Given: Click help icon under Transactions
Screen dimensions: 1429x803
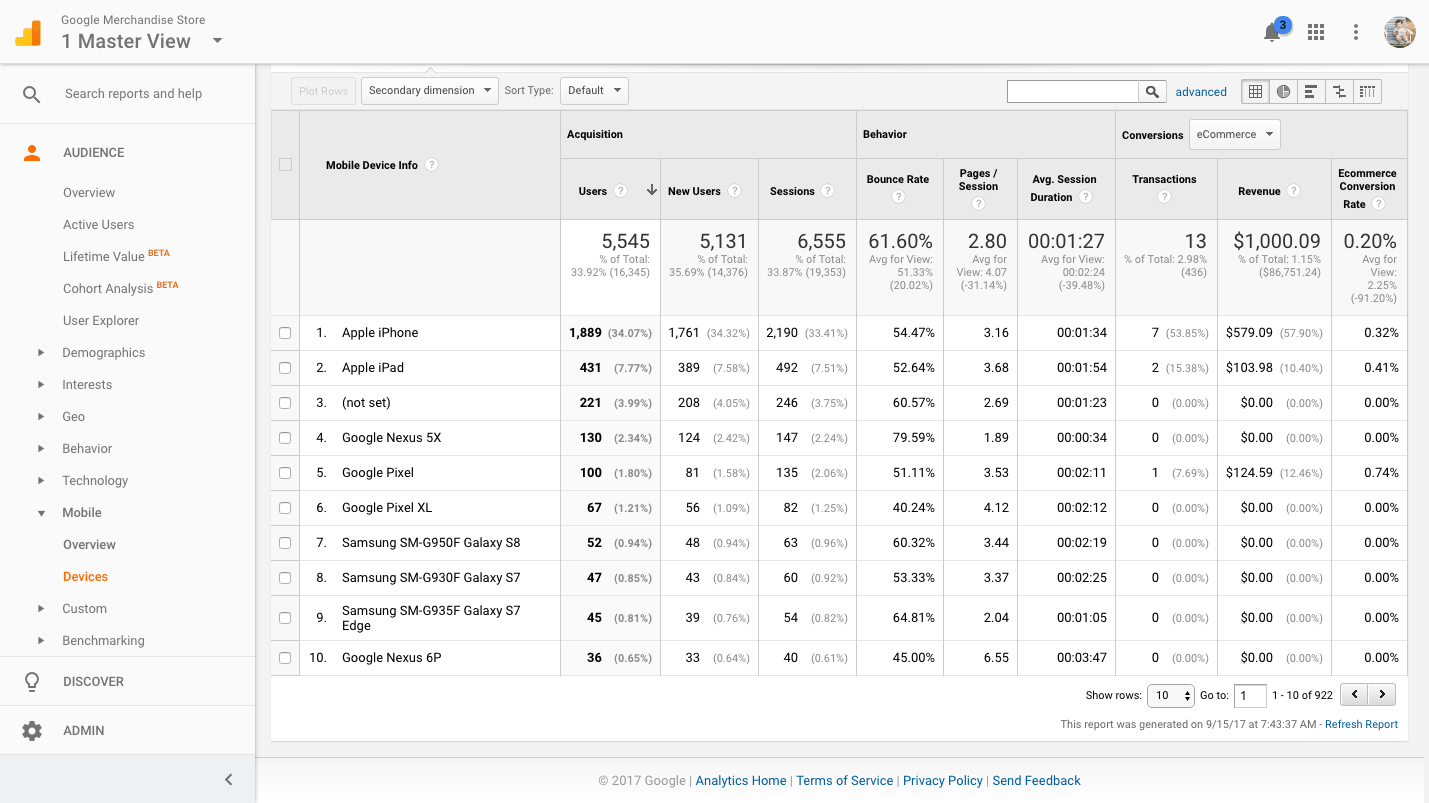Looking at the screenshot, I should pos(1164,198).
